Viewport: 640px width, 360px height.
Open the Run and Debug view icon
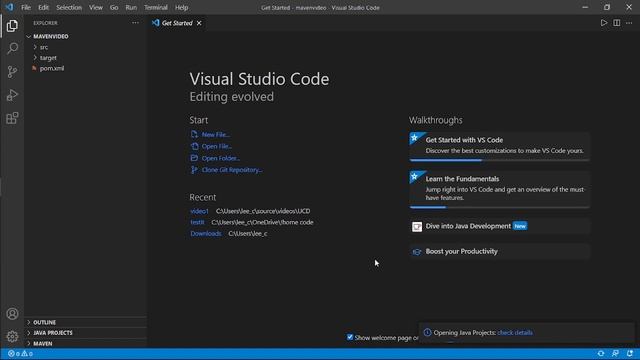tap(12, 95)
